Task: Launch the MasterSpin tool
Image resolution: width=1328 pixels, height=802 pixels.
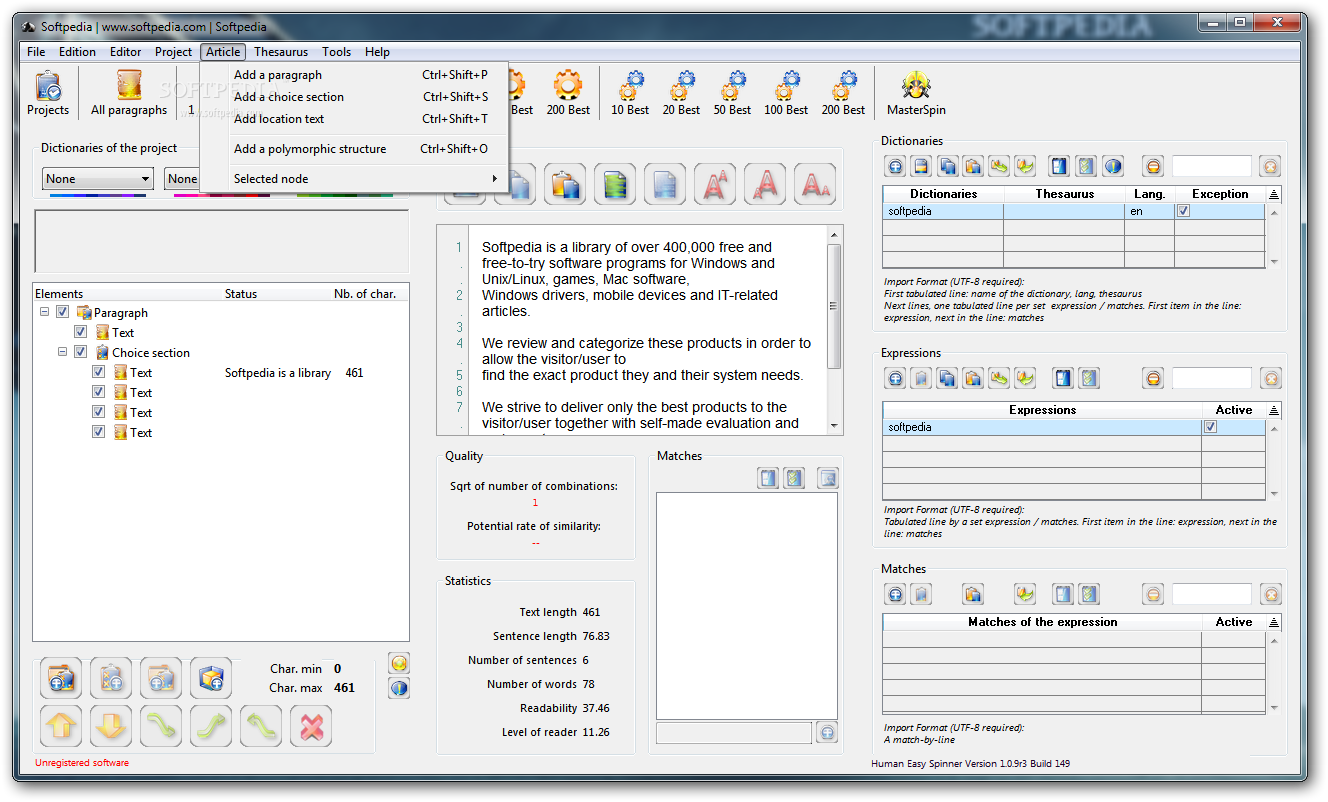Action: point(916,93)
